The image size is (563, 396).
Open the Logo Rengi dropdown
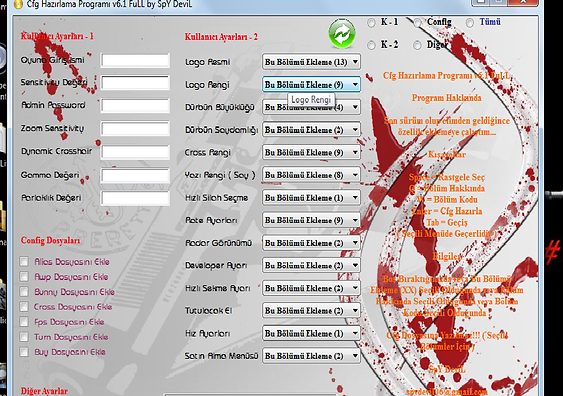tap(311, 85)
